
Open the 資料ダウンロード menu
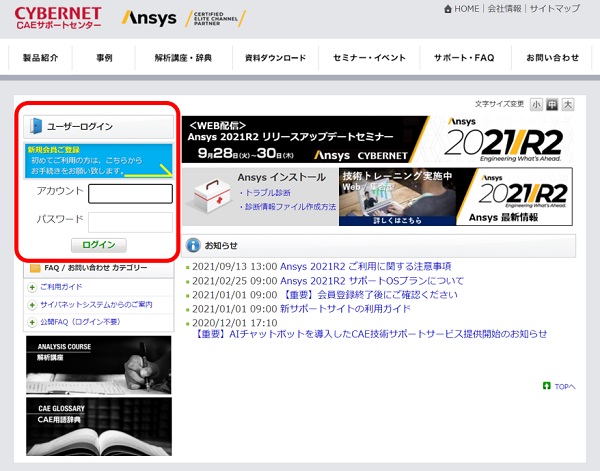coord(275,58)
